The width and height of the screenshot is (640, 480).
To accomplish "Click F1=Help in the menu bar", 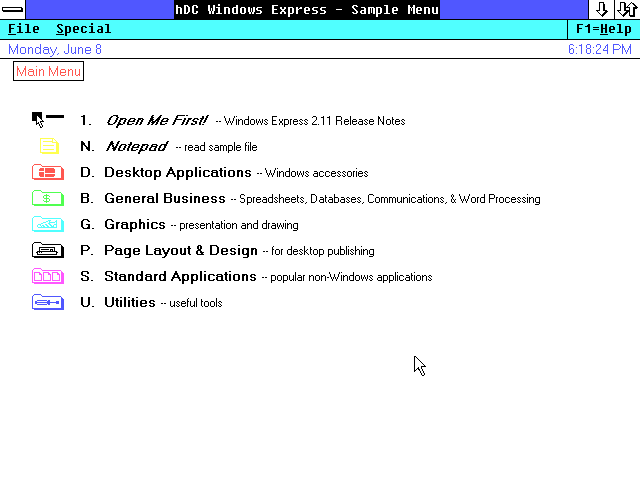I will click(x=604, y=29).
